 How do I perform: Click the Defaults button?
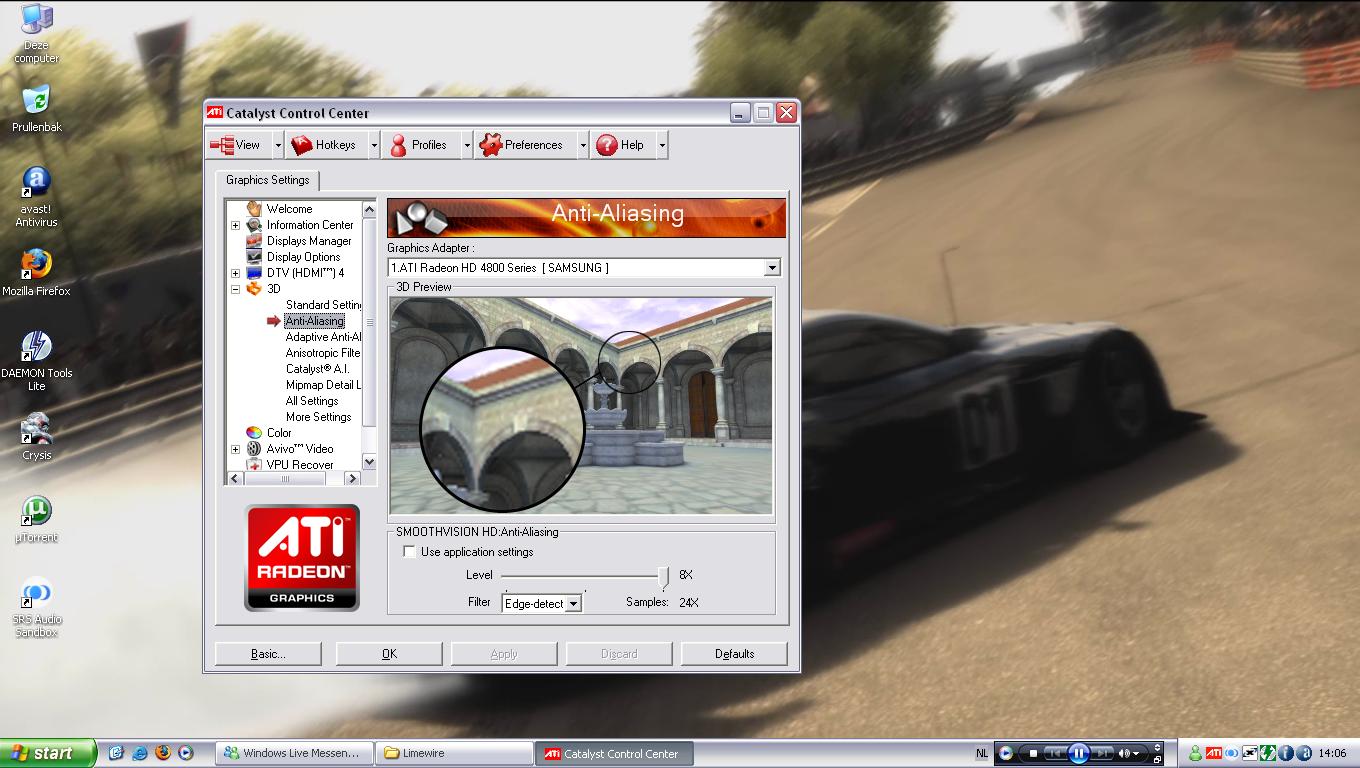click(734, 654)
